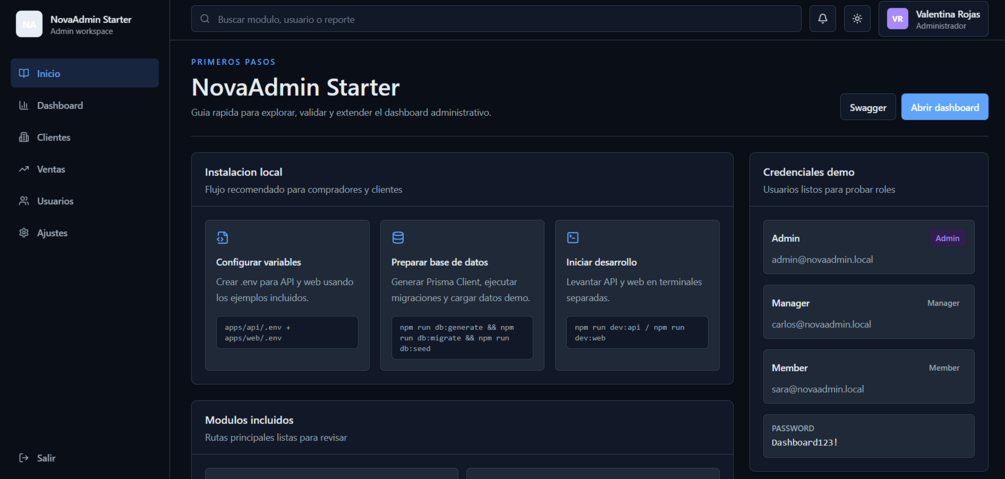This screenshot has width=1005, height=479.
Task: Click the PRIMEROS PASOS label
Action: [x=233, y=62]
